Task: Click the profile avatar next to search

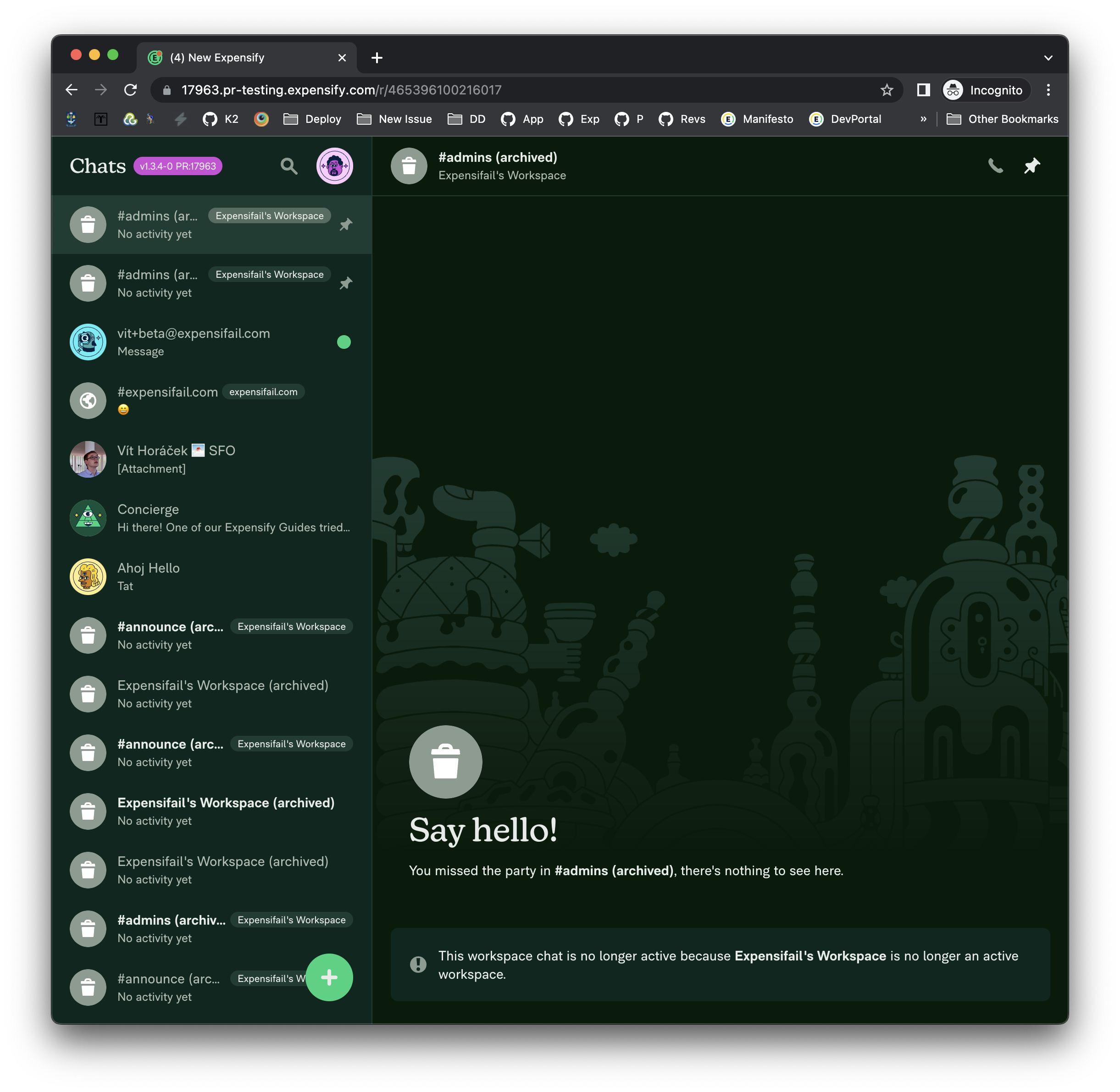Action: [x=334, y=166]
